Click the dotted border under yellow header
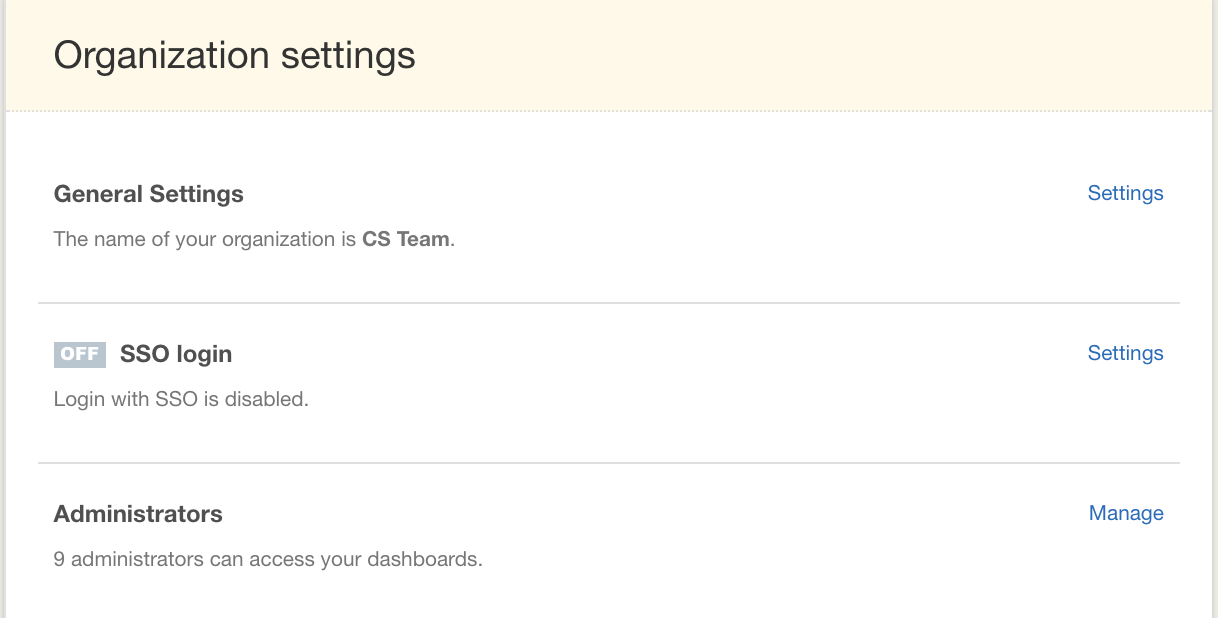The width and height of the screenshot is (1218, 618). tap(609, 110)
